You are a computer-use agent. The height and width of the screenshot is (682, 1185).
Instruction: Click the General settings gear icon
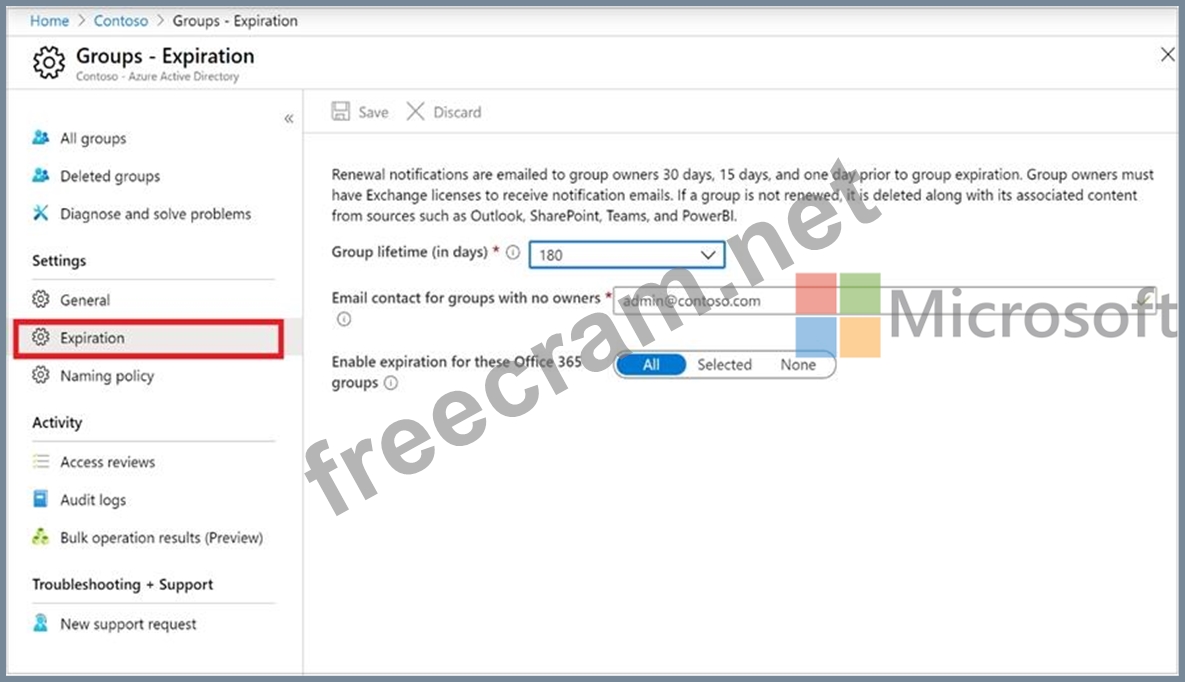pos(41,299)
